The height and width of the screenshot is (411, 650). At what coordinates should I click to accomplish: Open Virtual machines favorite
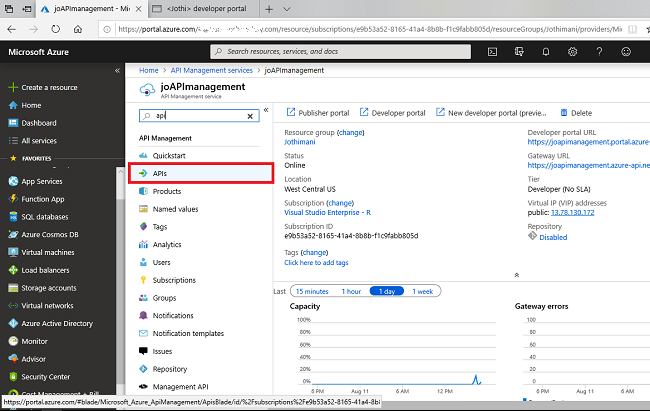[41, 253]
